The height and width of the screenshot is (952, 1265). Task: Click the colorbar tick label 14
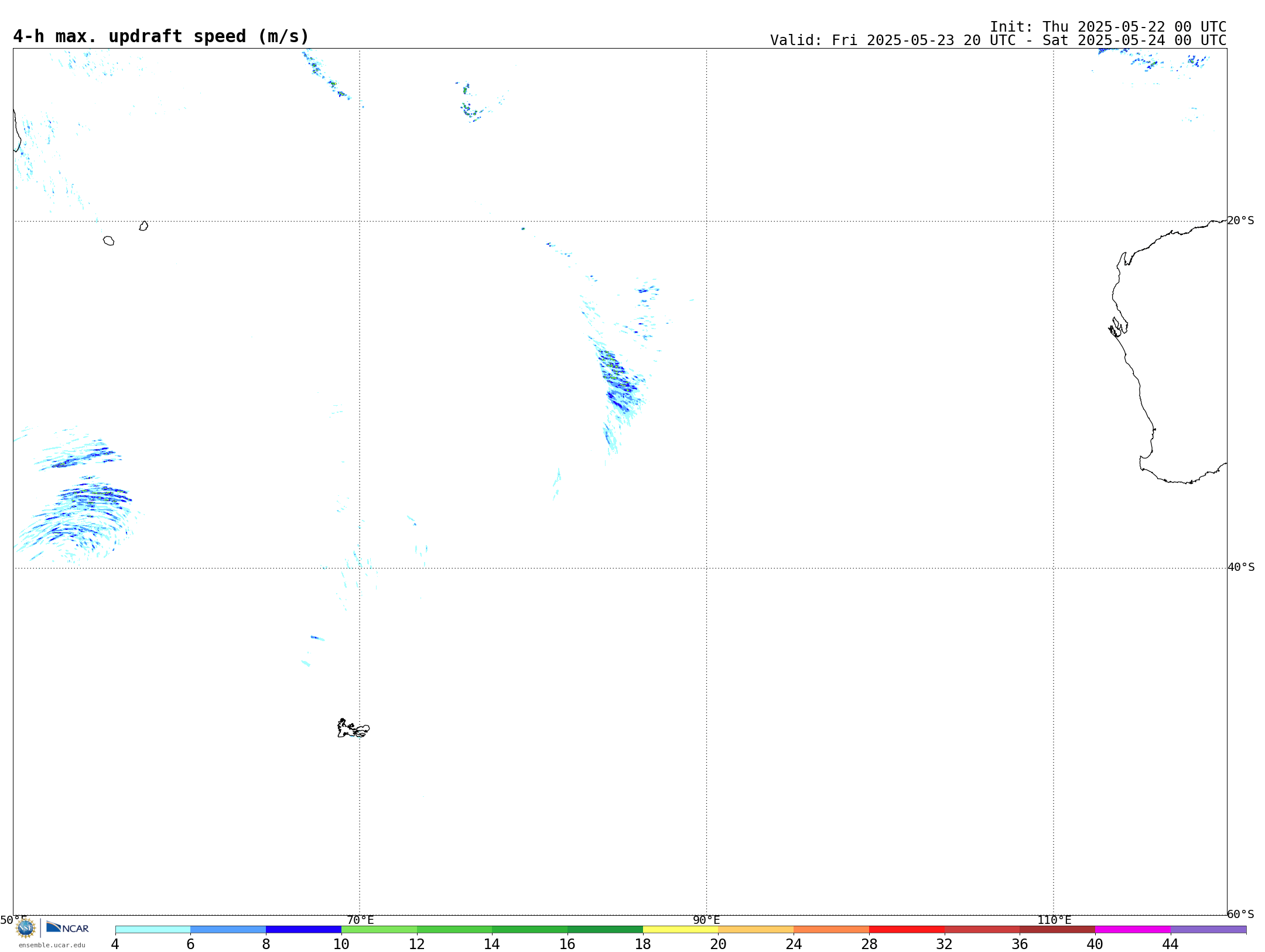tap(492, 944)
